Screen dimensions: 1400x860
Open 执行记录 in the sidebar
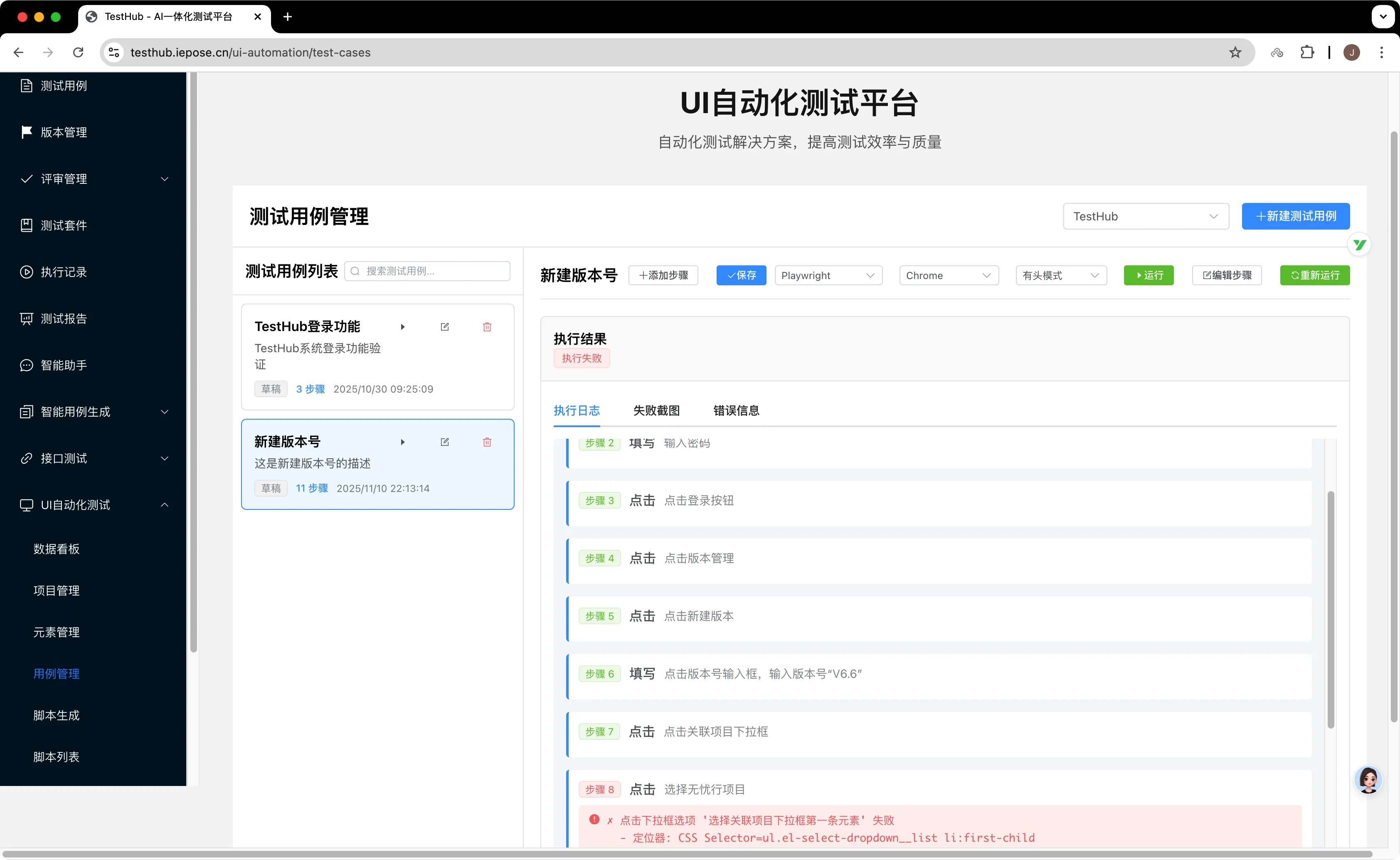tap(64, 272)
